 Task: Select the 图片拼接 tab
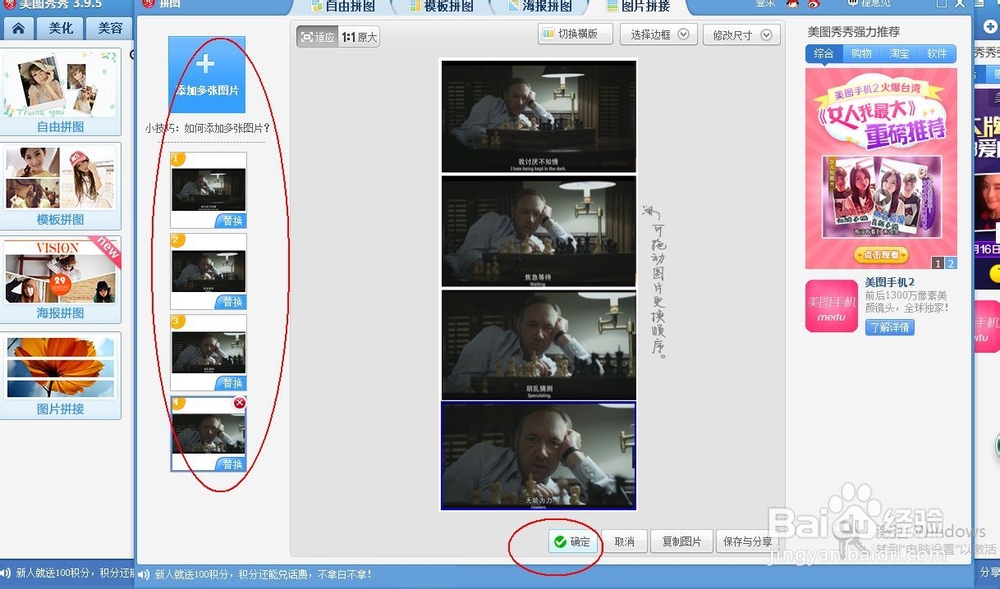coord(638,6)
